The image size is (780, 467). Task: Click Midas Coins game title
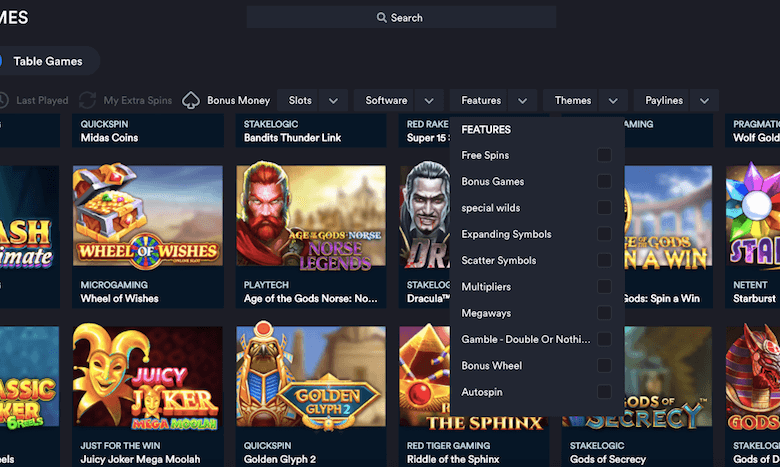109,138
